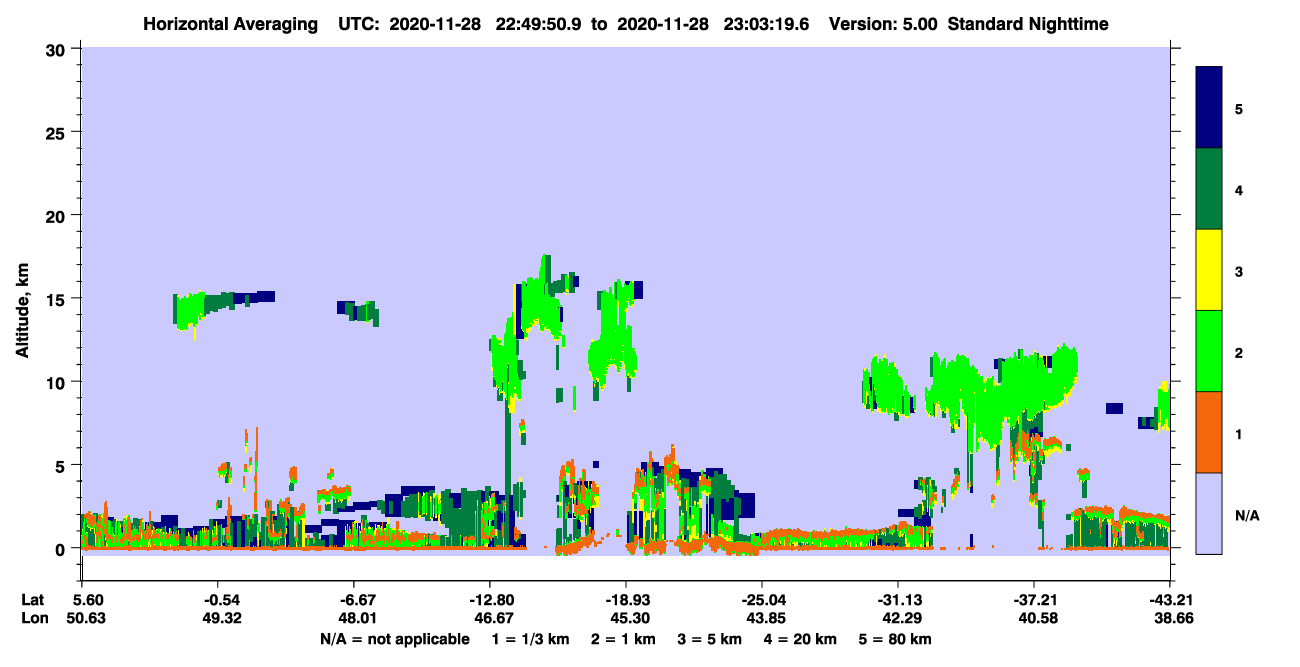Click the colorbar 'N/A' label

[x=1246, y=515]
